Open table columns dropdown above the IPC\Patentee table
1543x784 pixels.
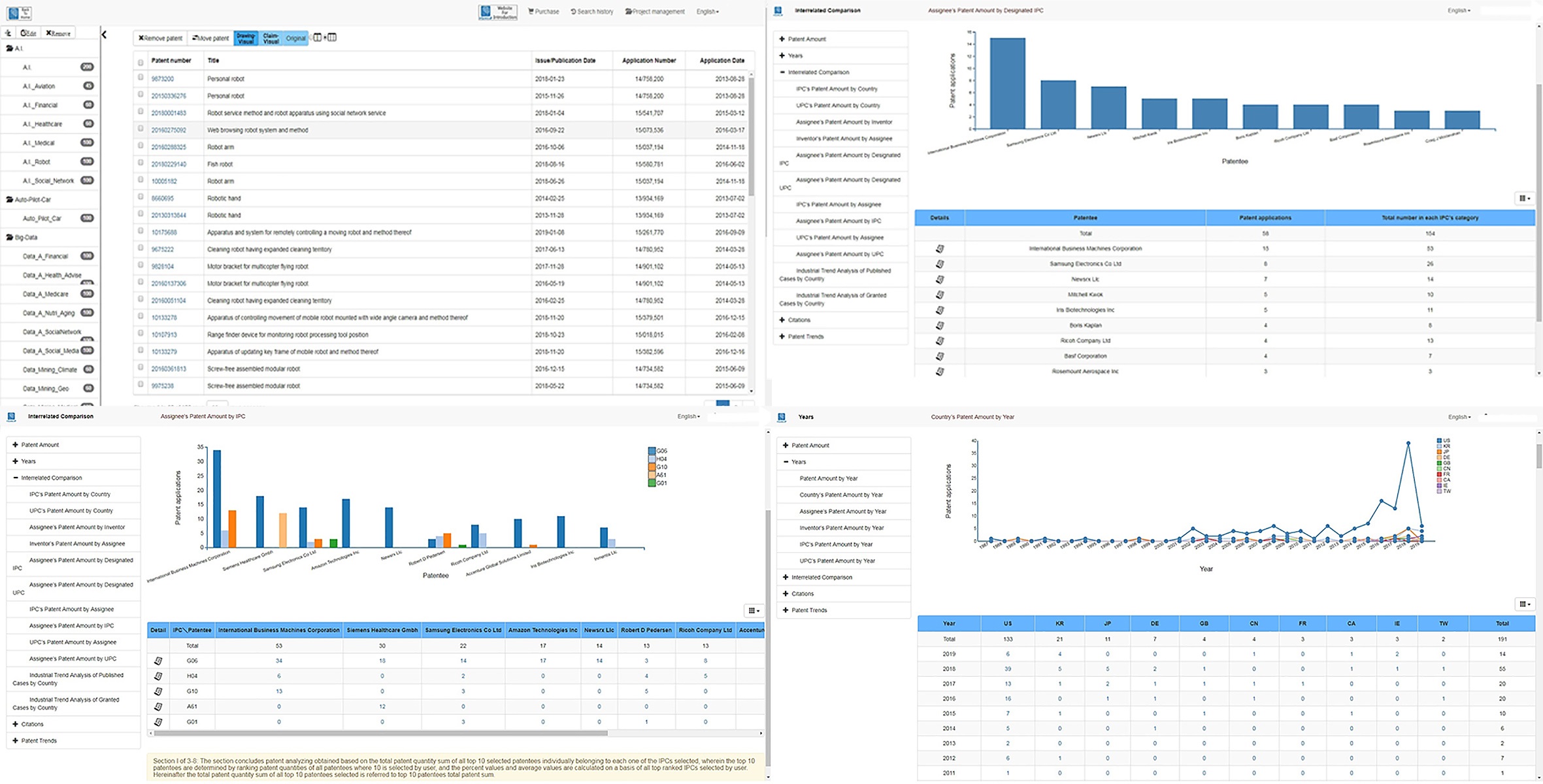(x=754, y=610)
